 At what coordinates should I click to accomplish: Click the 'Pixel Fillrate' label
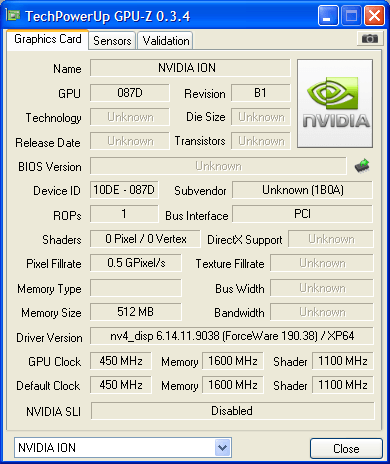54,264
